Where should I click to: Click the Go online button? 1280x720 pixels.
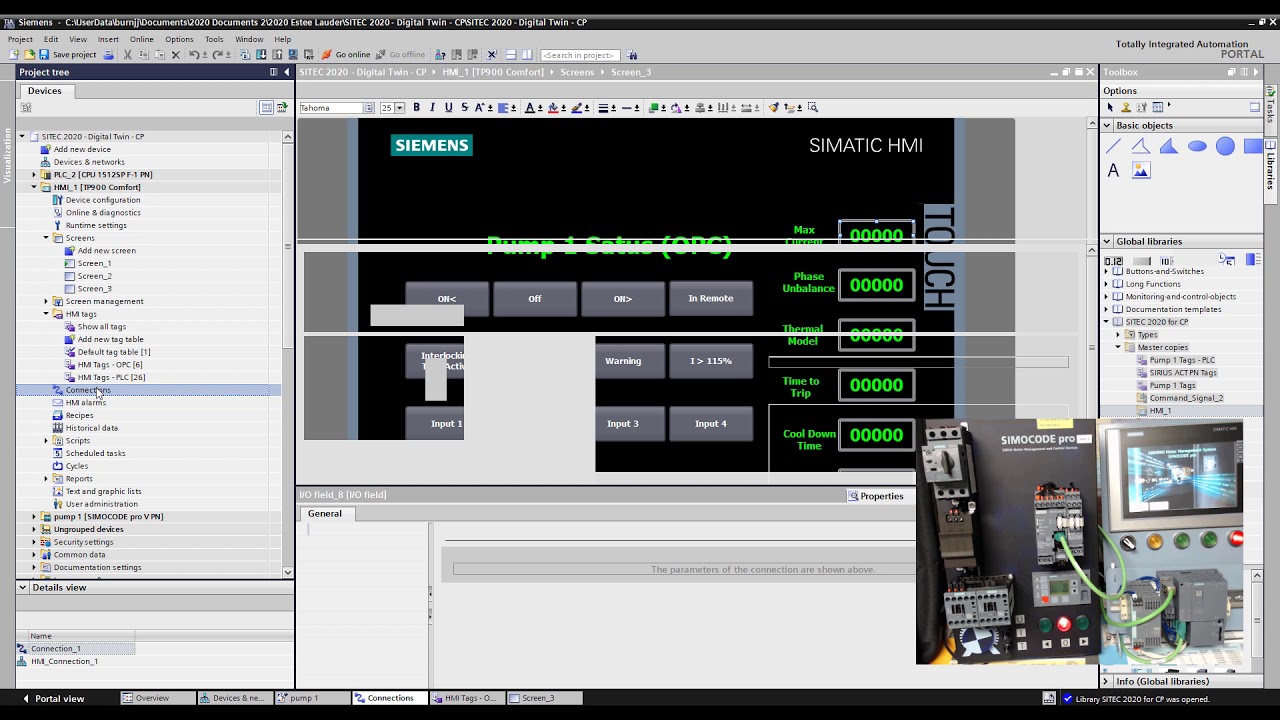click(345, 55)
